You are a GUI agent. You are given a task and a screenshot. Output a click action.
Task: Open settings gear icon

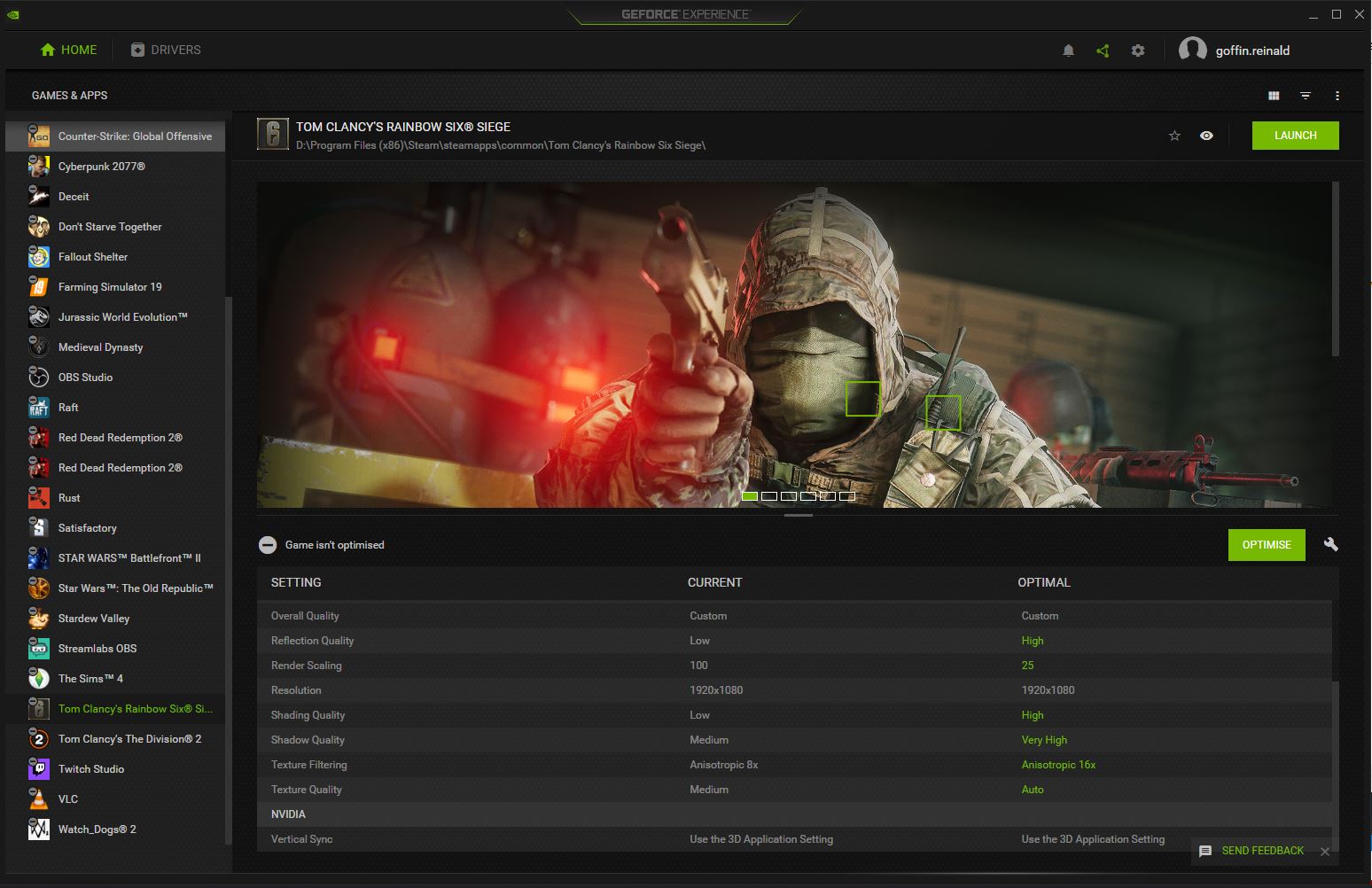pos(1138,51)
